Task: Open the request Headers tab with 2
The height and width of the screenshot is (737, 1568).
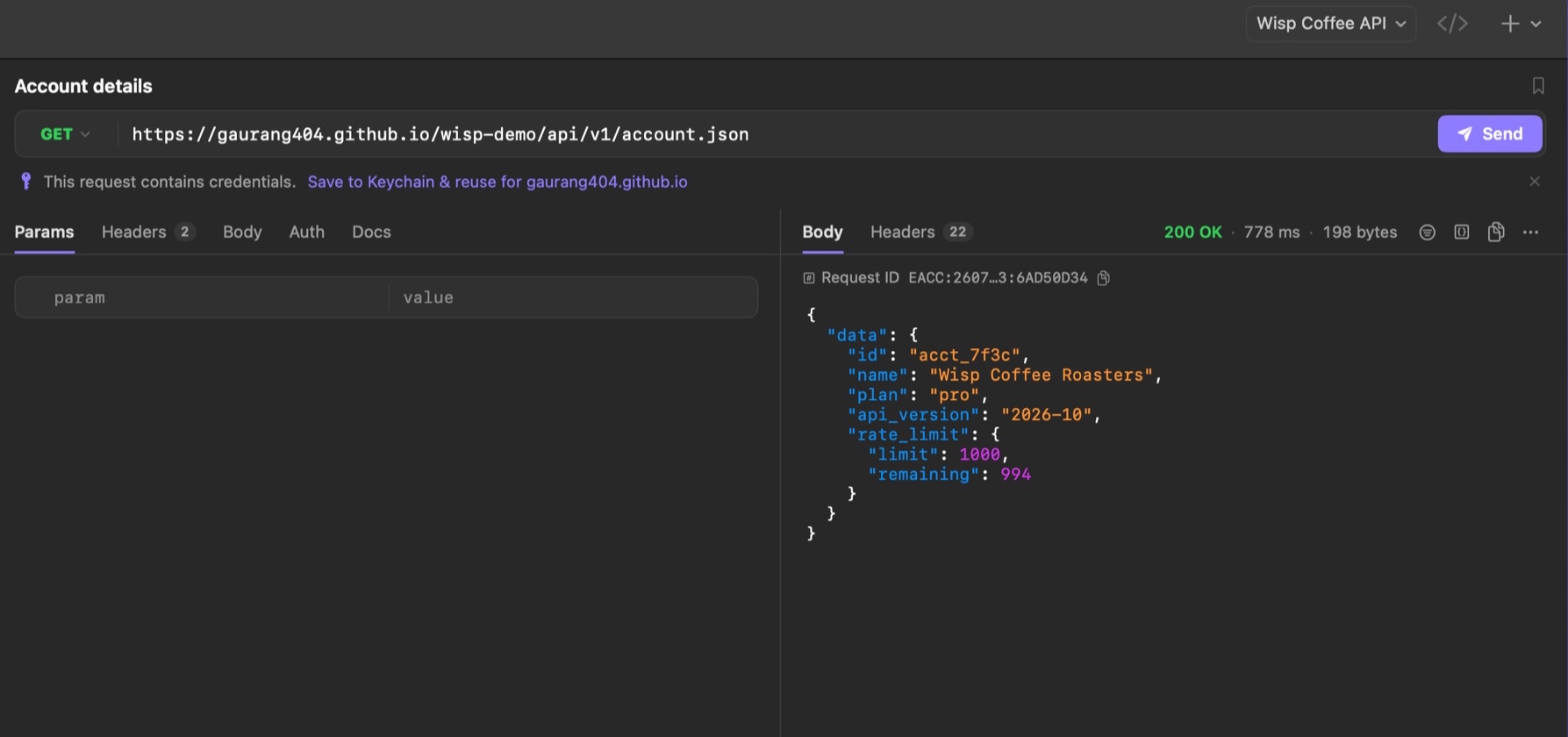Action: tap(147, 232)
